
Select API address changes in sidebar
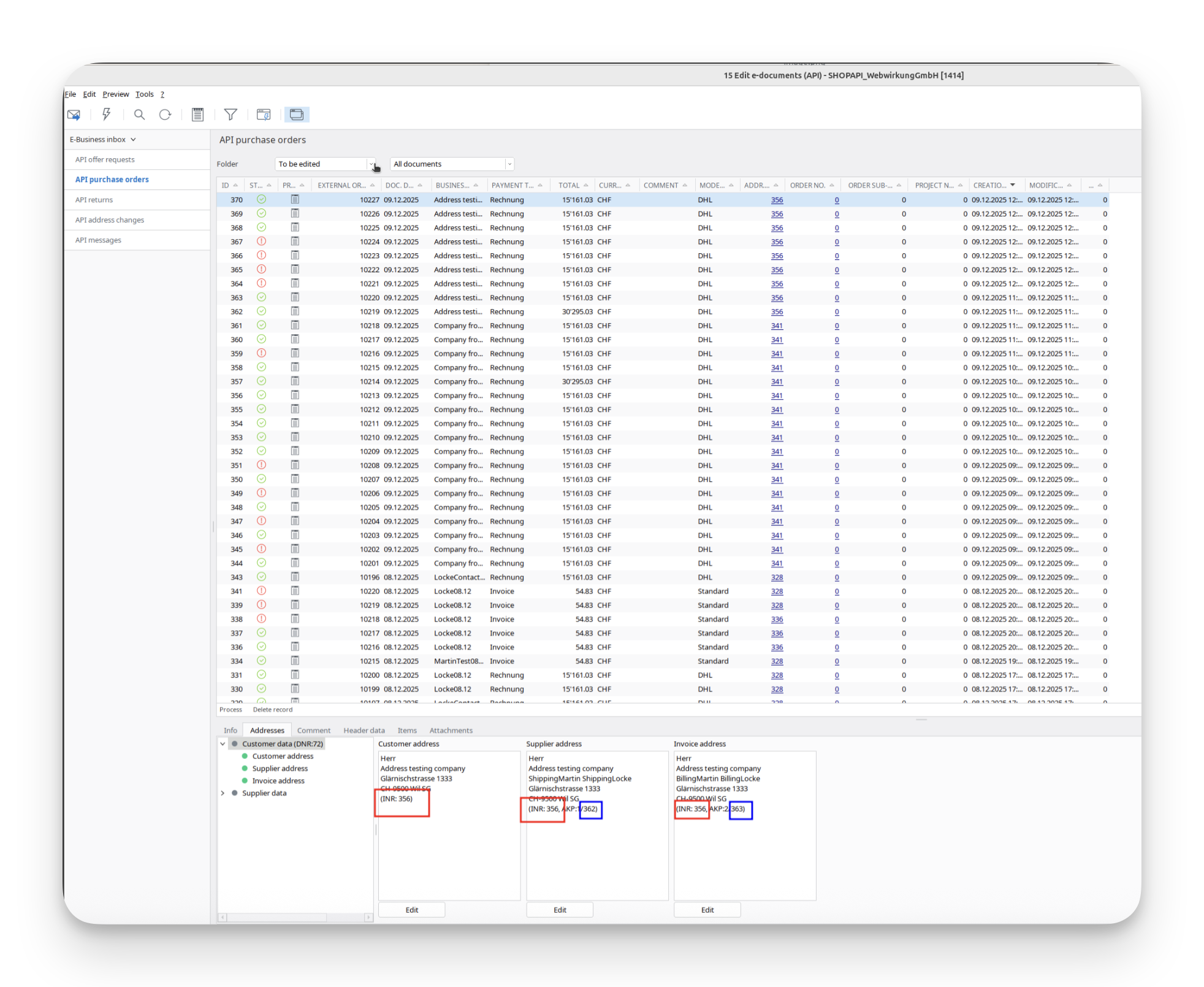click(x=110, y=220)
